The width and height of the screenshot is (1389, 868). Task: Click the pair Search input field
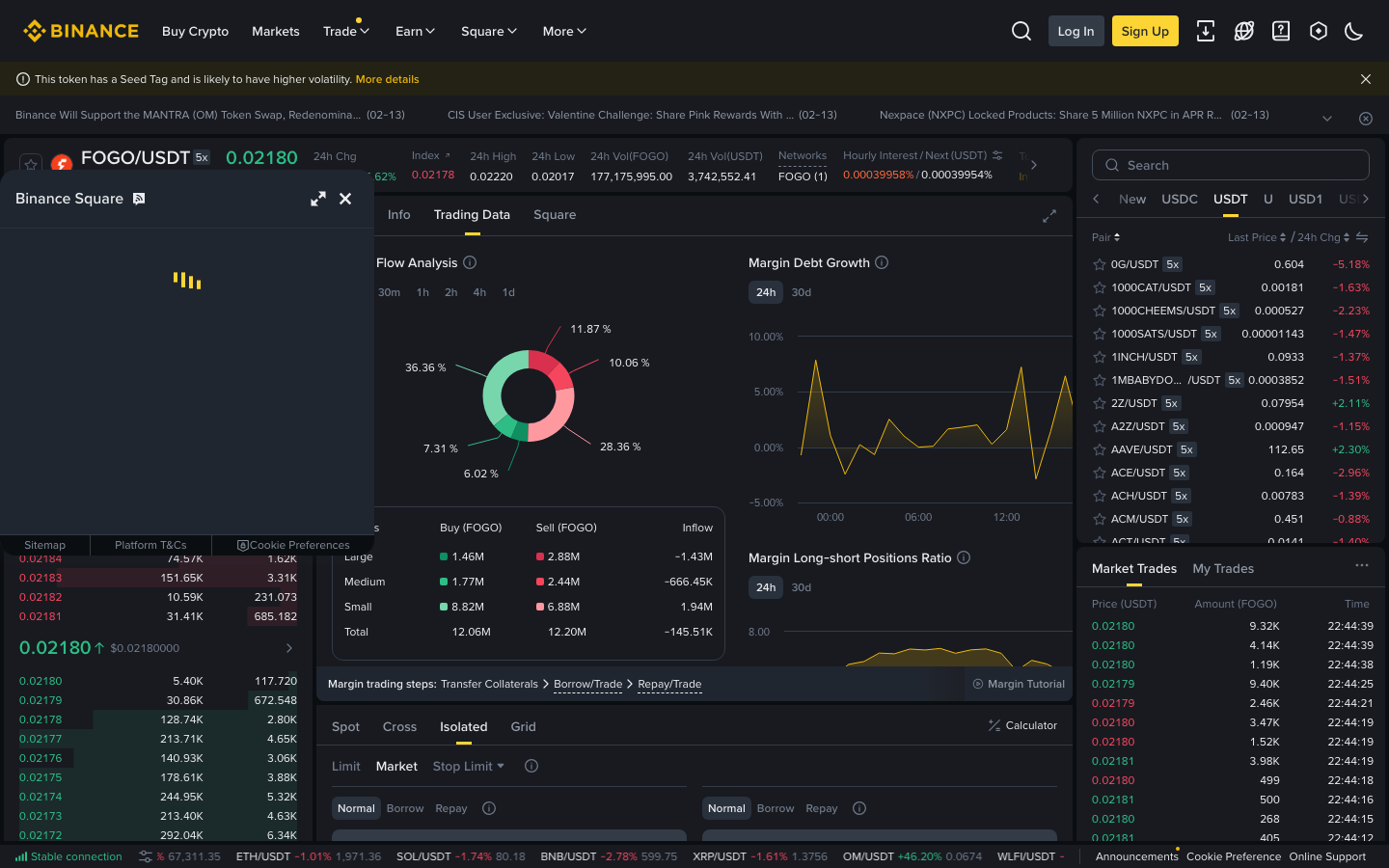tap(1229, 165)
